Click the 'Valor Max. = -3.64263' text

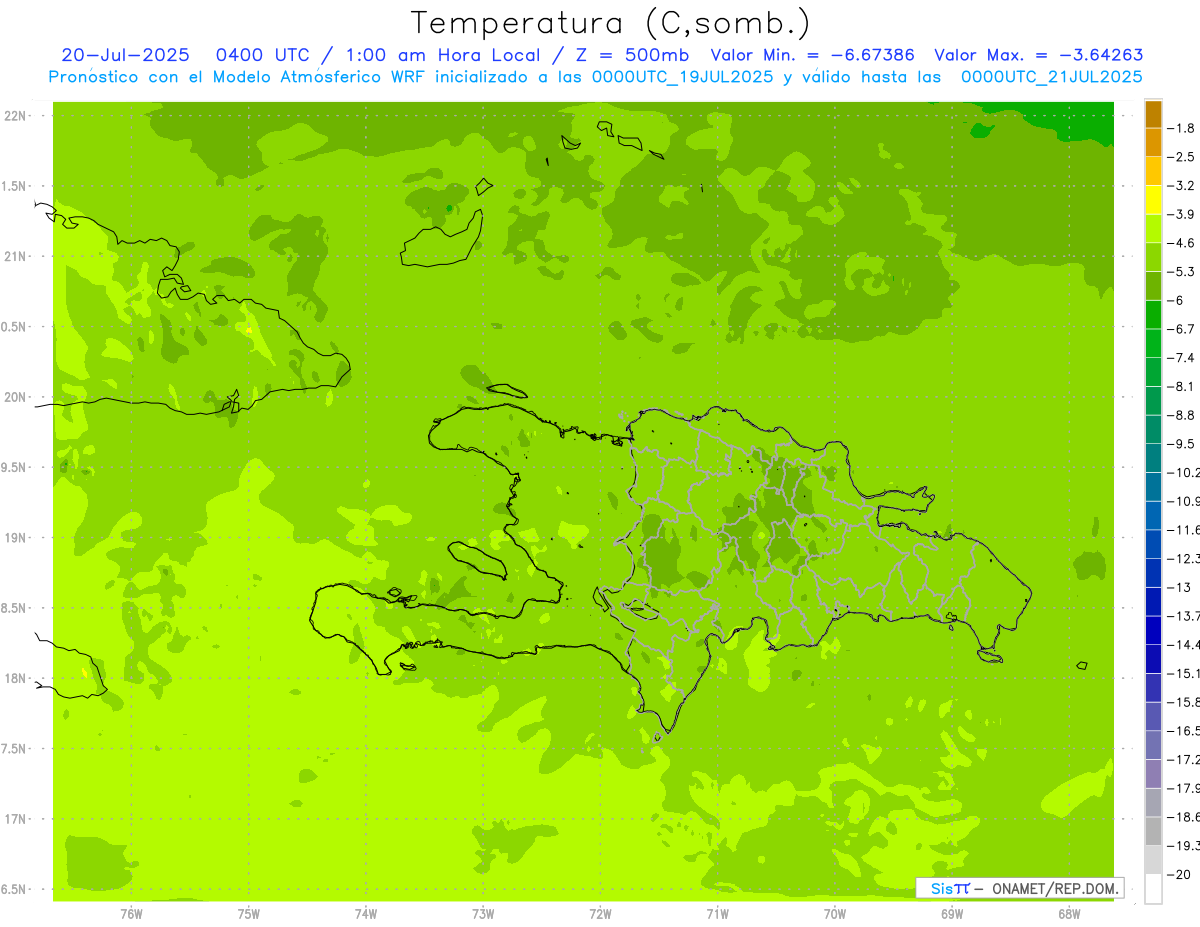(x=1038, y=55)
